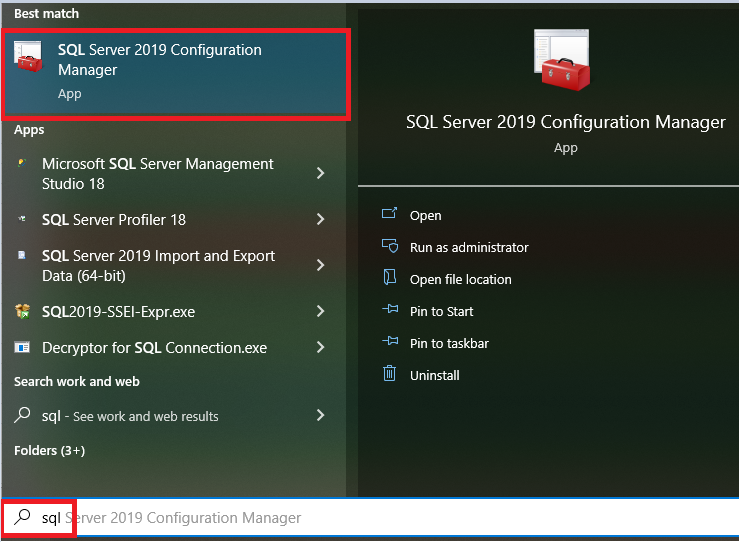
Task: Click the magnifier icon in search box
Action: tap(22, 518)
